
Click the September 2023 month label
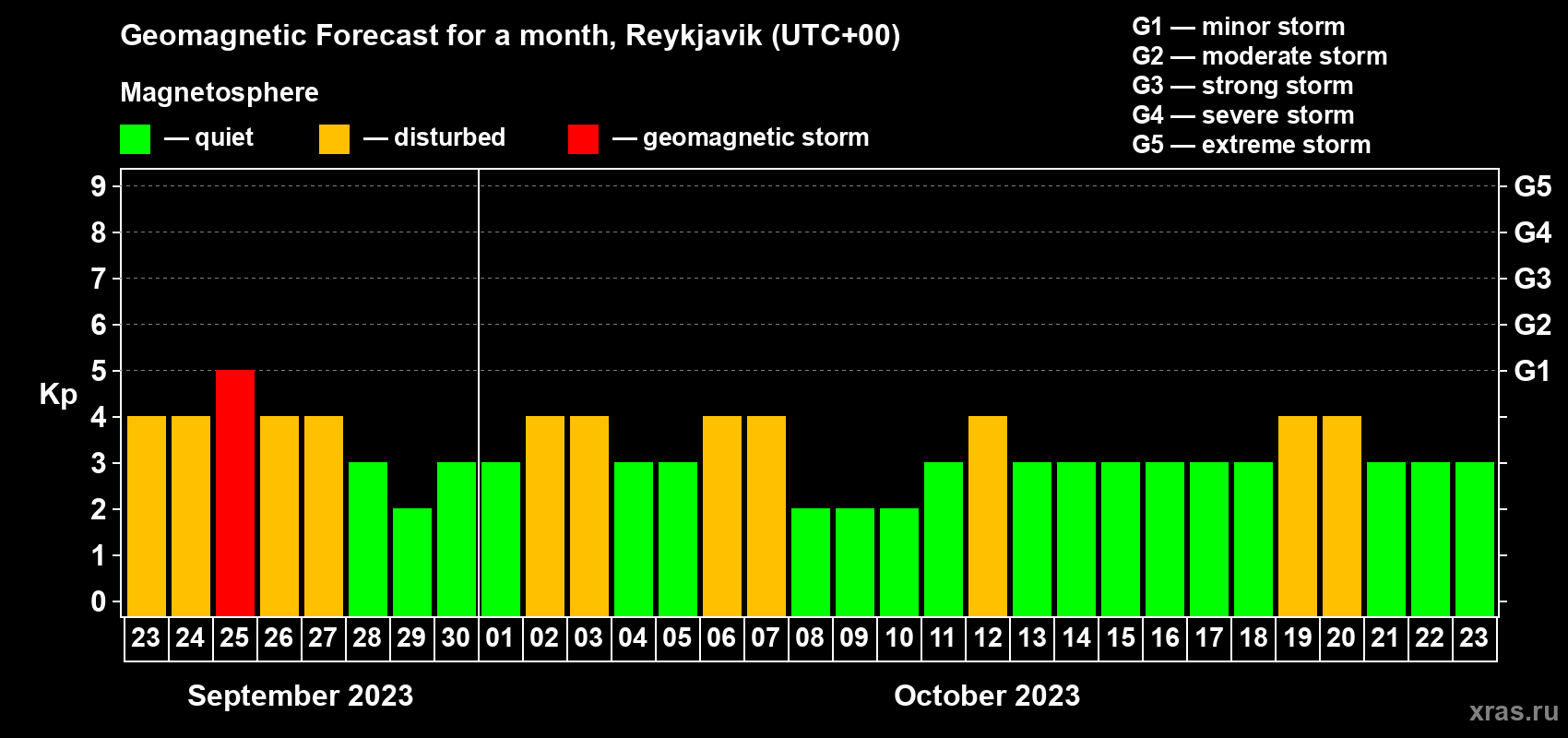301,696
